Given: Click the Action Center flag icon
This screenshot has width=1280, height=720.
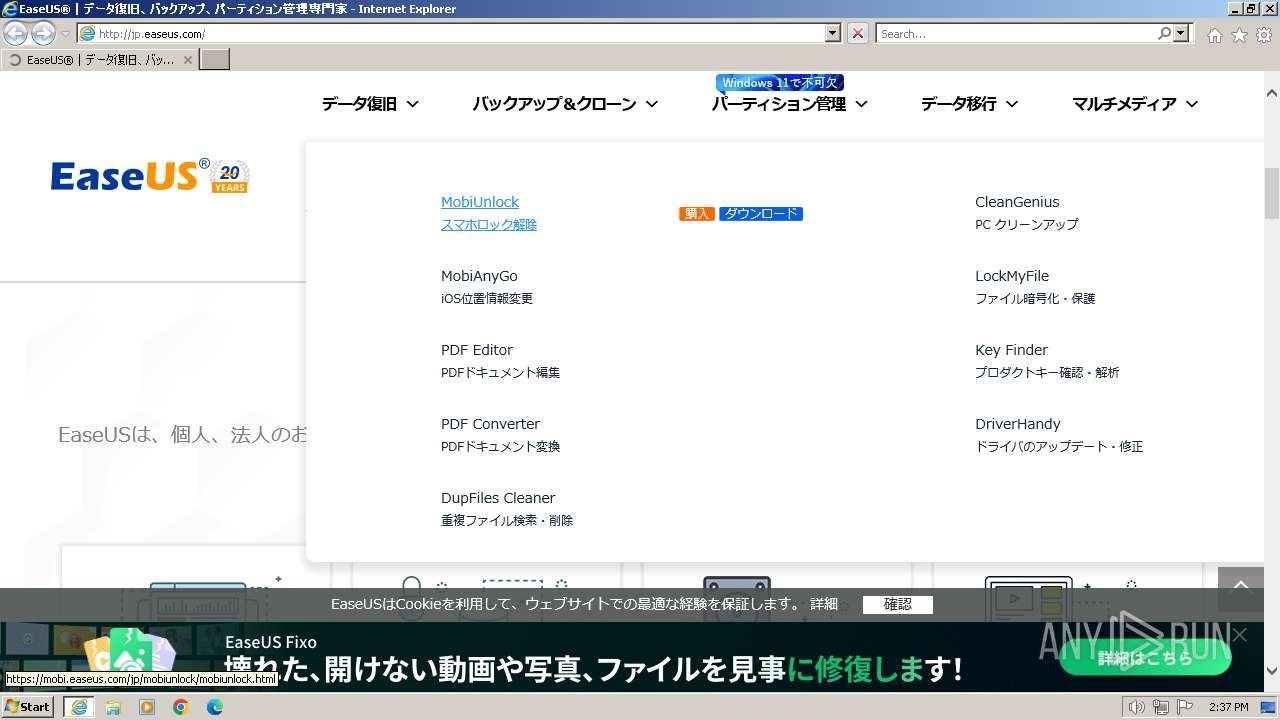Looking at the screenshot, I should point(1184,707).
